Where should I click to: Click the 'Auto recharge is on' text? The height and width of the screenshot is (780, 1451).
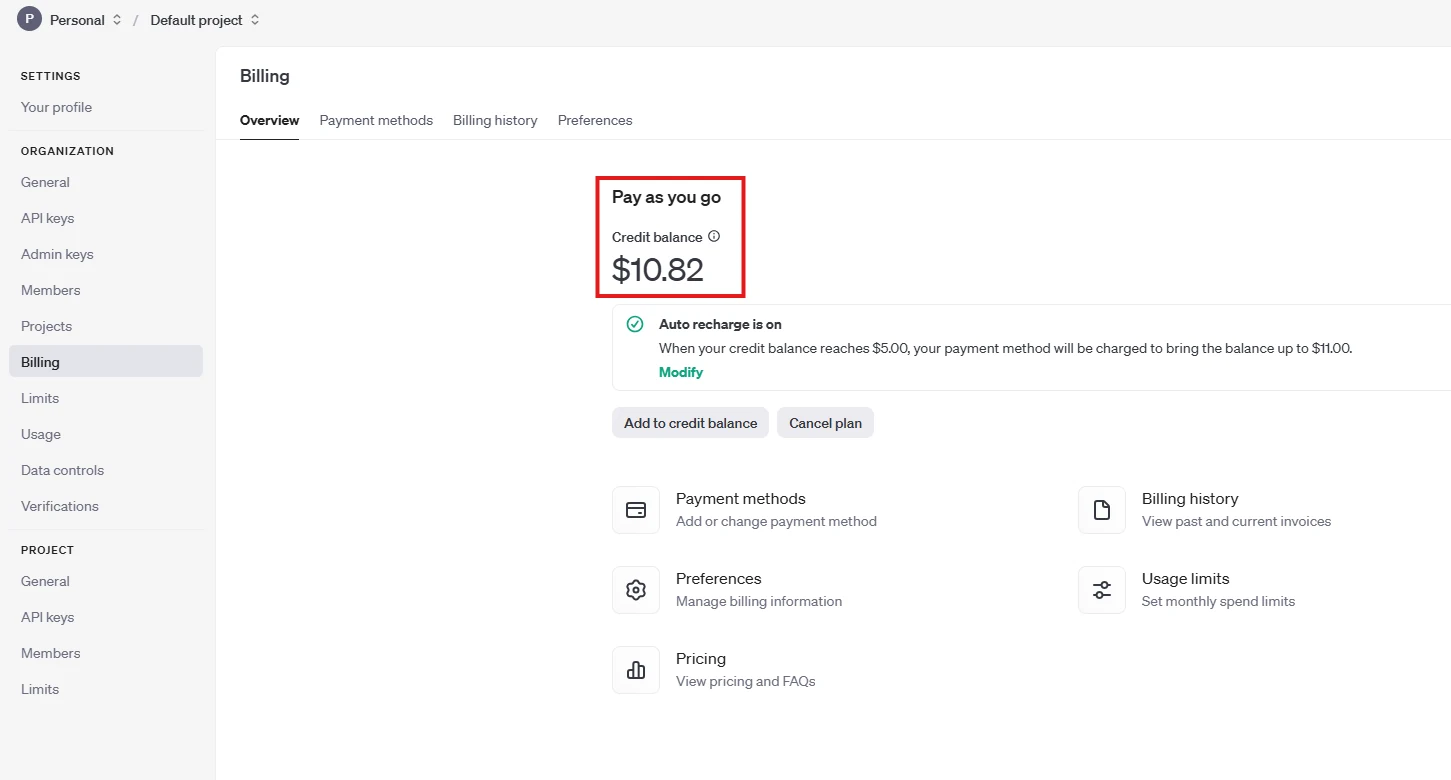point(720,324)
